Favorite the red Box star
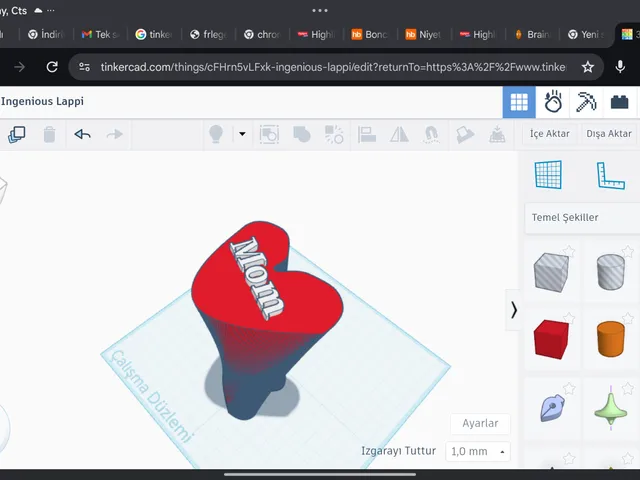The width and height of the screenshot is (640, 480). [569, 318]
